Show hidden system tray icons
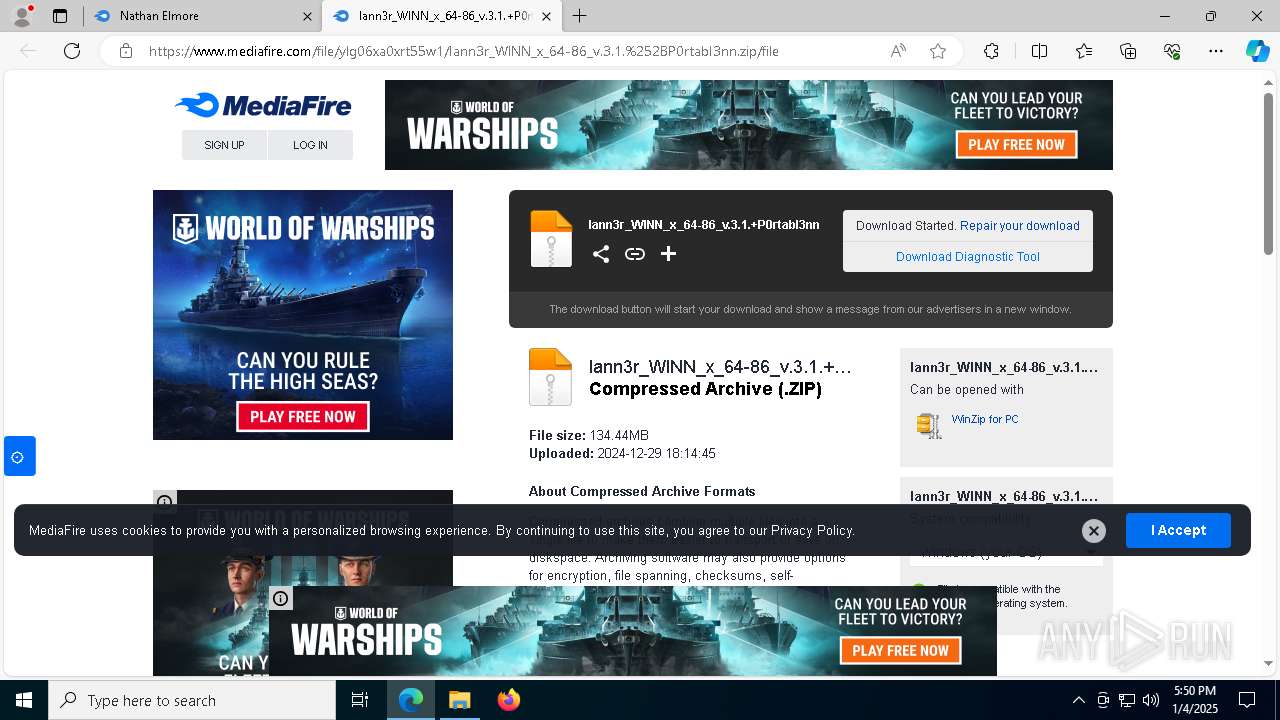Image resolution: width=1280 pixels, height=720 pixels. tap(1078, 700)
